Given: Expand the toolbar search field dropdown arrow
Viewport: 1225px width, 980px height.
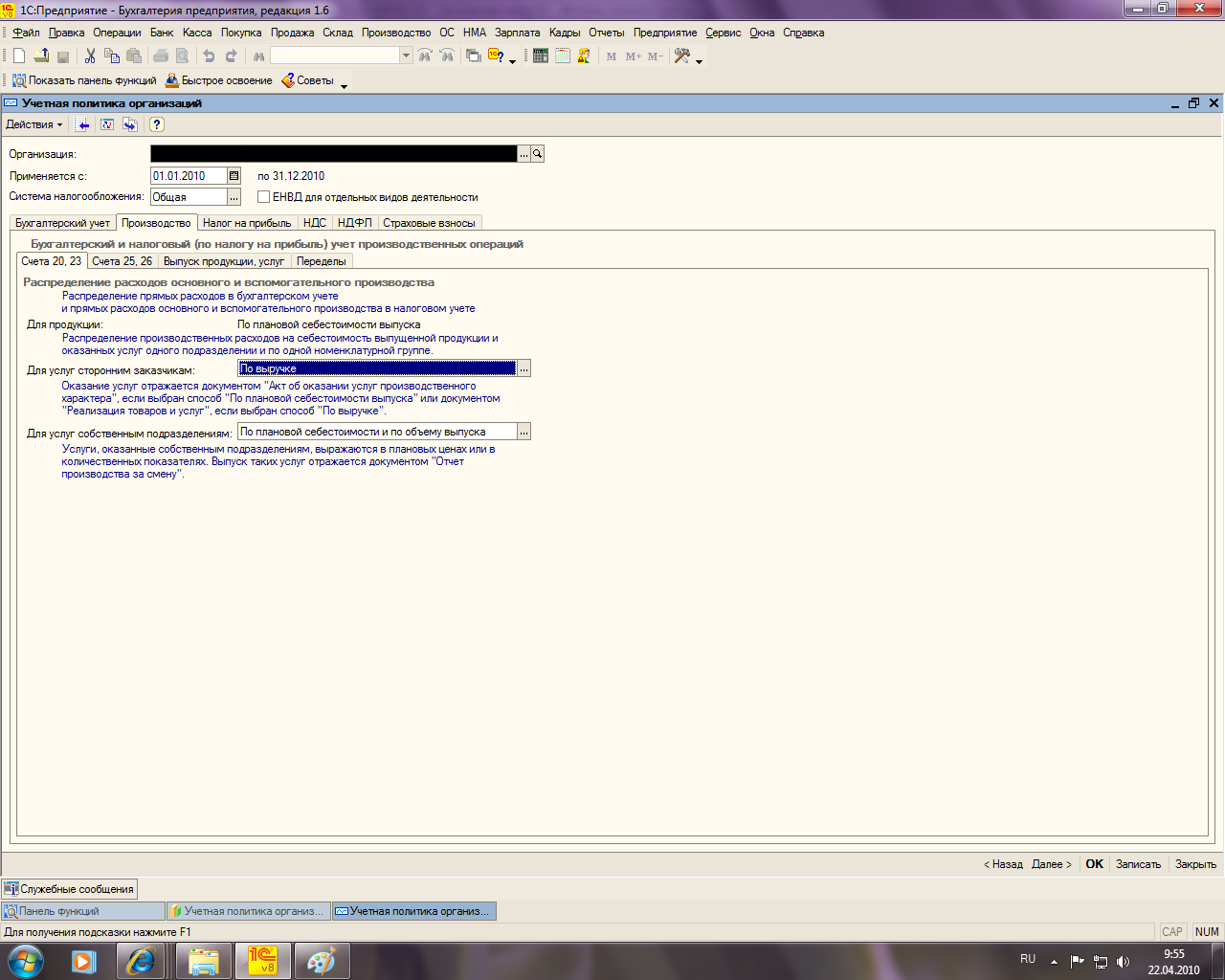Looking at the screenshot, I should click(406, 56).
